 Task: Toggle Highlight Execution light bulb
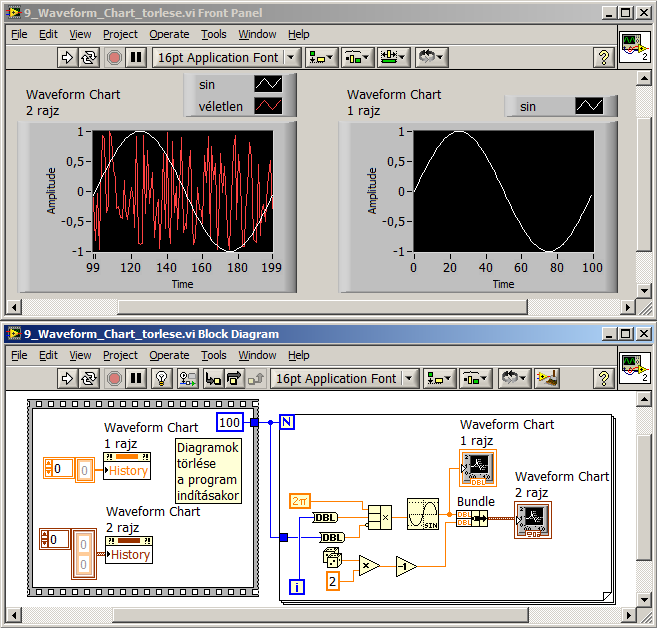click(162, 378)
